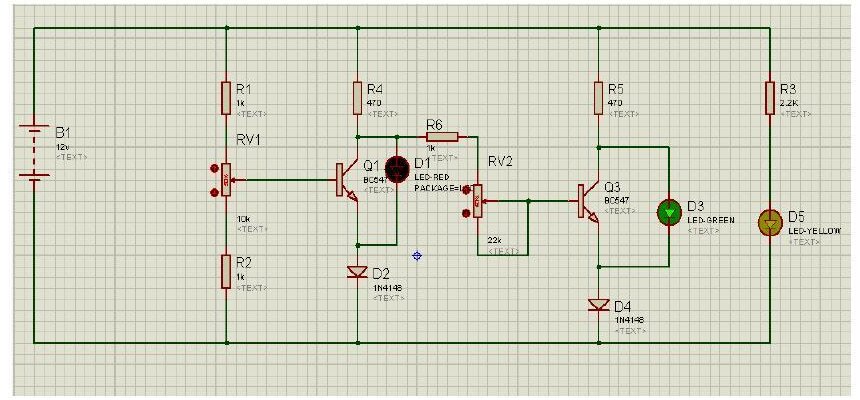Select the D2 diode symbol
Image resolution: width=860 pixels, height=400 pixels.
pos(357,272)
